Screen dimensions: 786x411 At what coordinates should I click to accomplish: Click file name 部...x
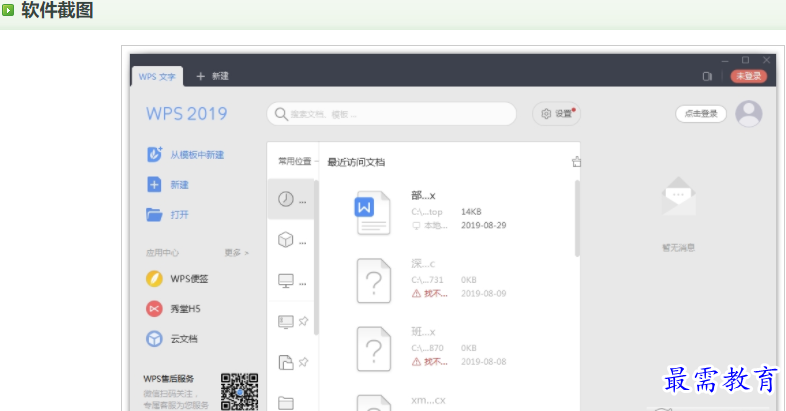(x=423, y=195)
